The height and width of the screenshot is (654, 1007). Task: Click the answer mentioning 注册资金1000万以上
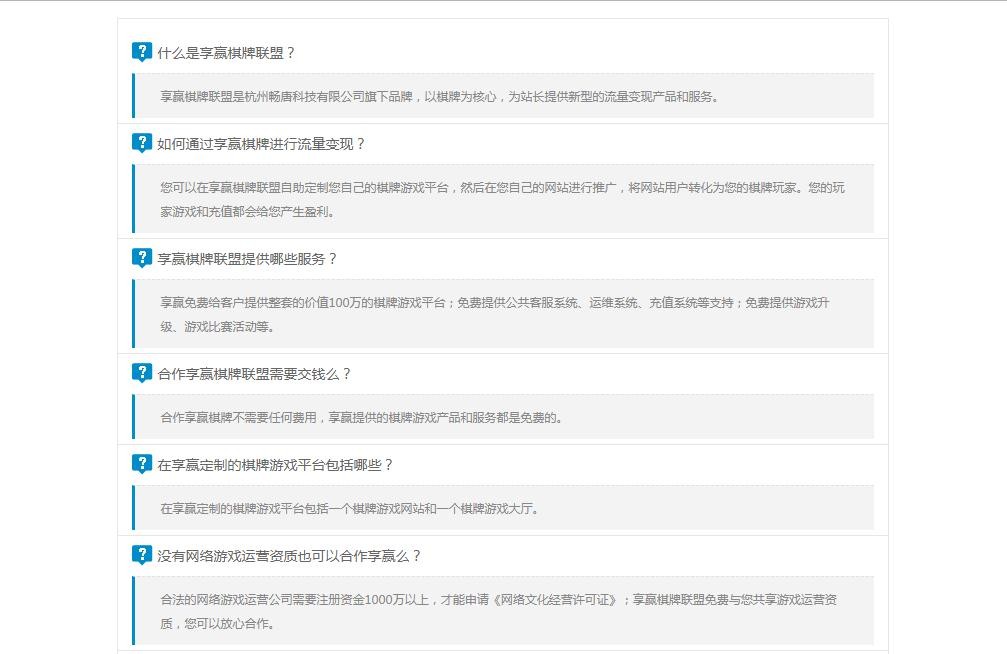503,610
